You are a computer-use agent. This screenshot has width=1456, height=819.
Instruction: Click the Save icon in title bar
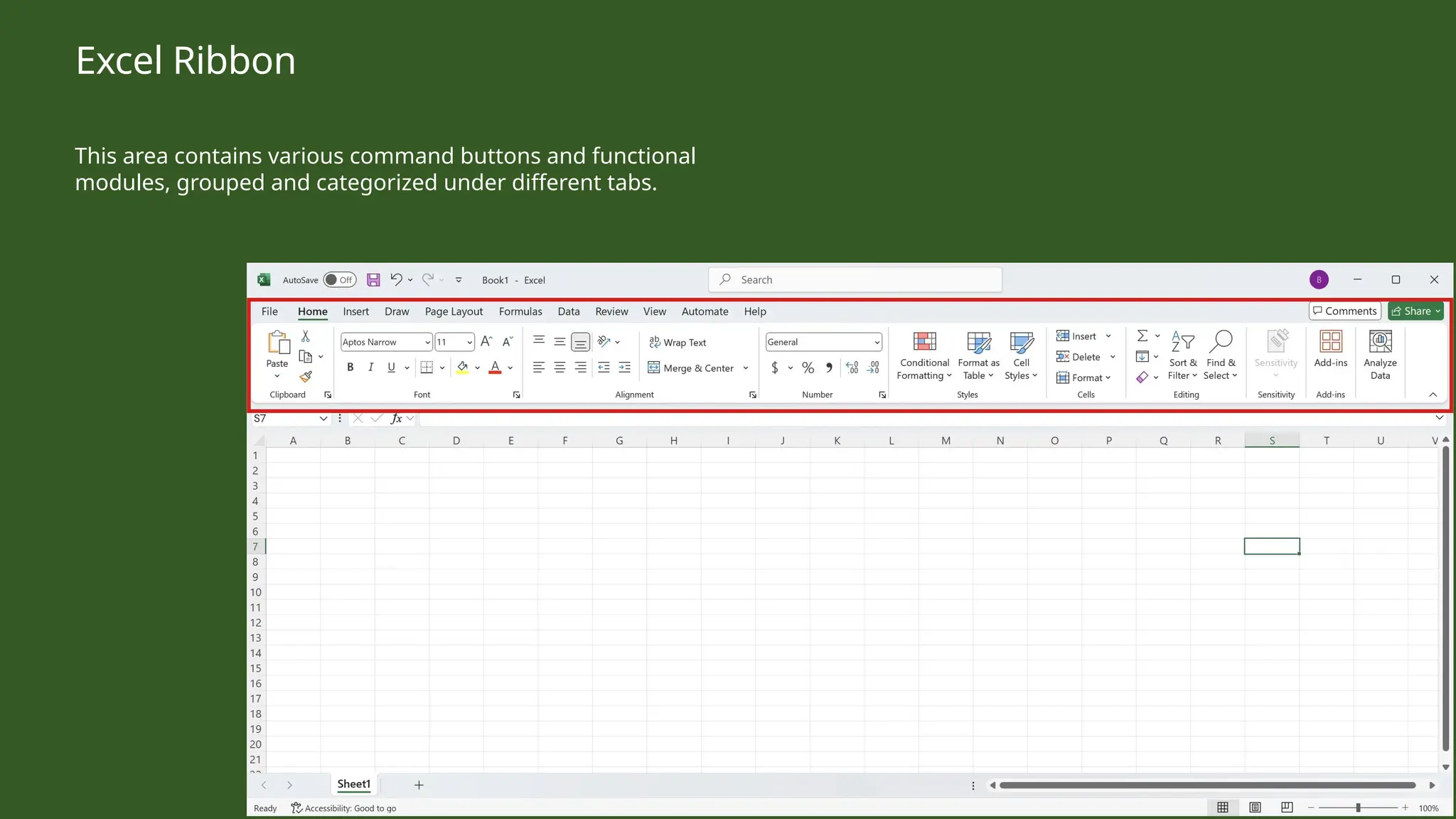pyautogui.click(x=373, y=280)
